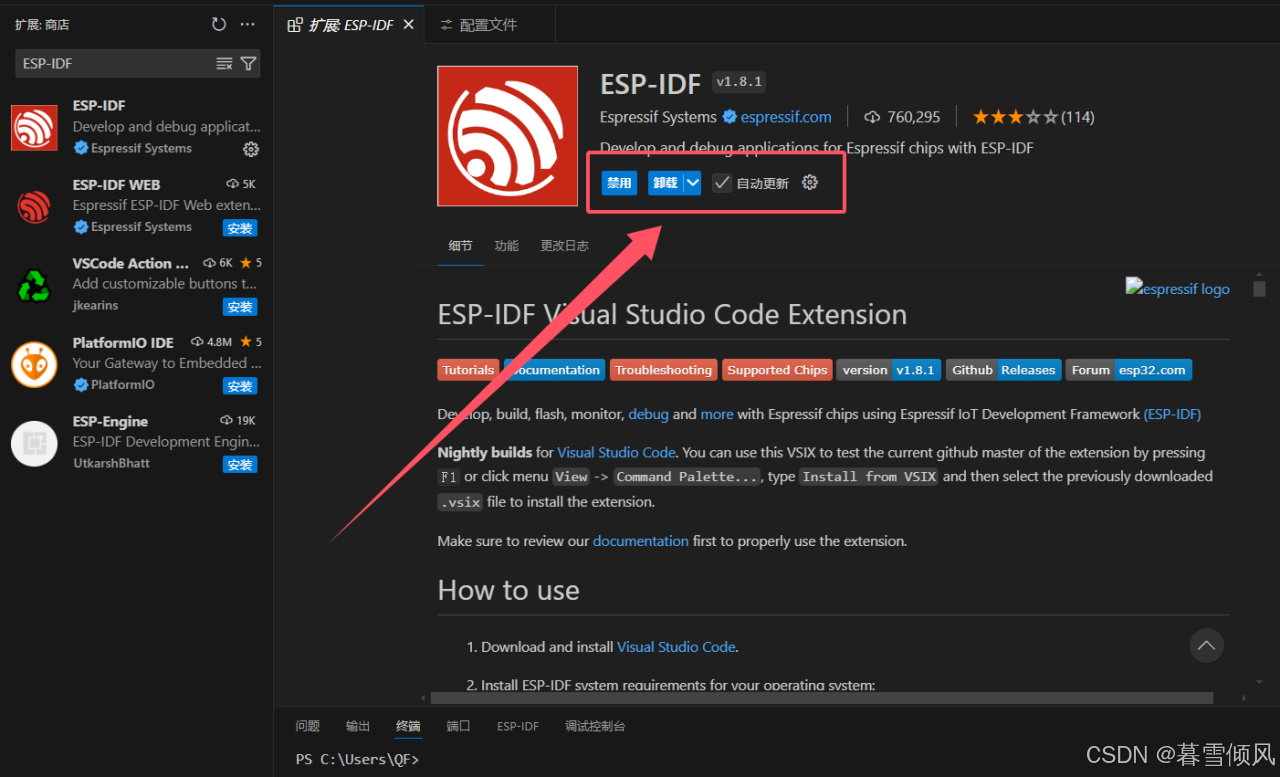Select the ESP-Engine extension title
The width and height of the screenshot is (1280, 777).
point(110,422)
